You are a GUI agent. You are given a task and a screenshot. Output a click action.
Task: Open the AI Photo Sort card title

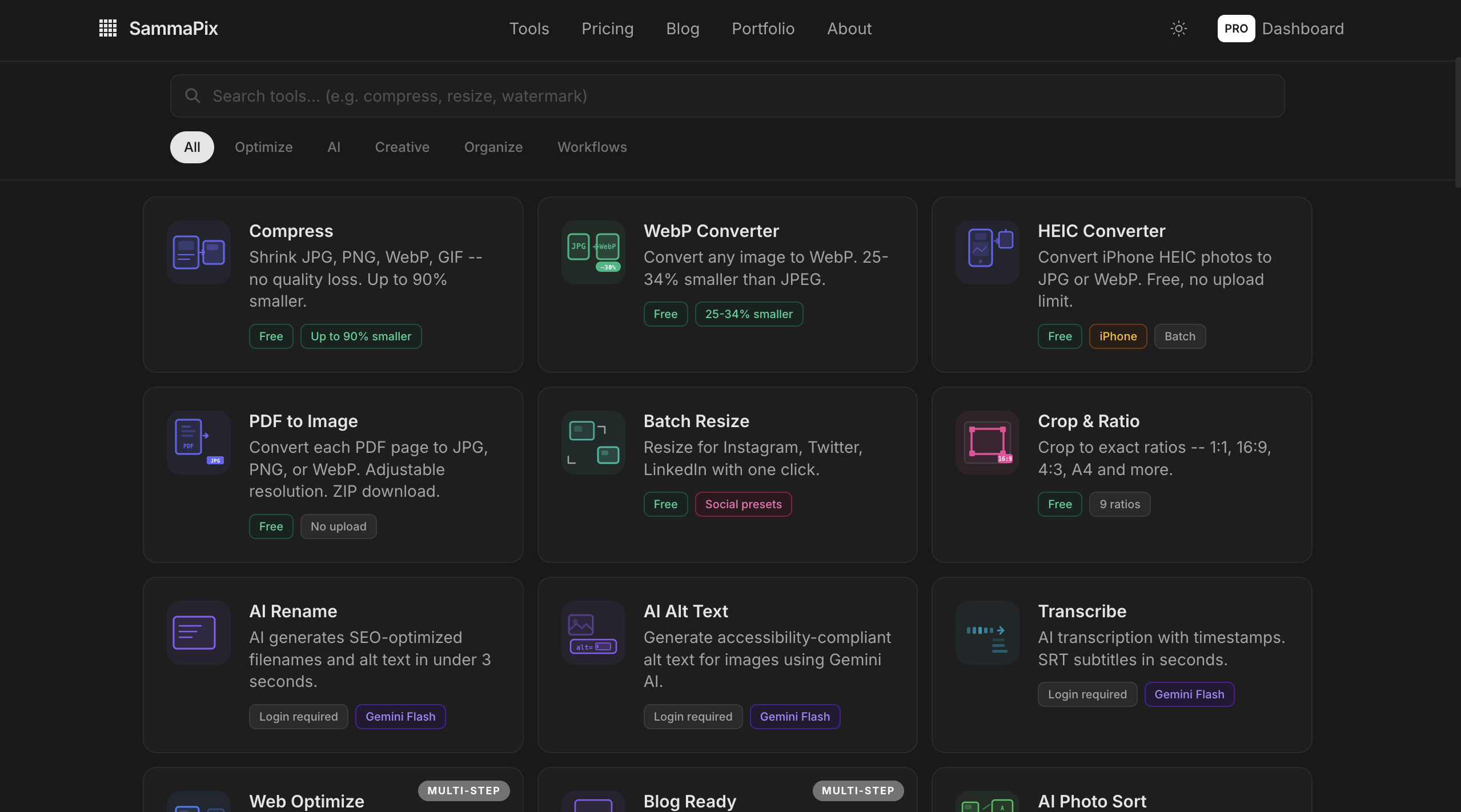click(1092, 801)
